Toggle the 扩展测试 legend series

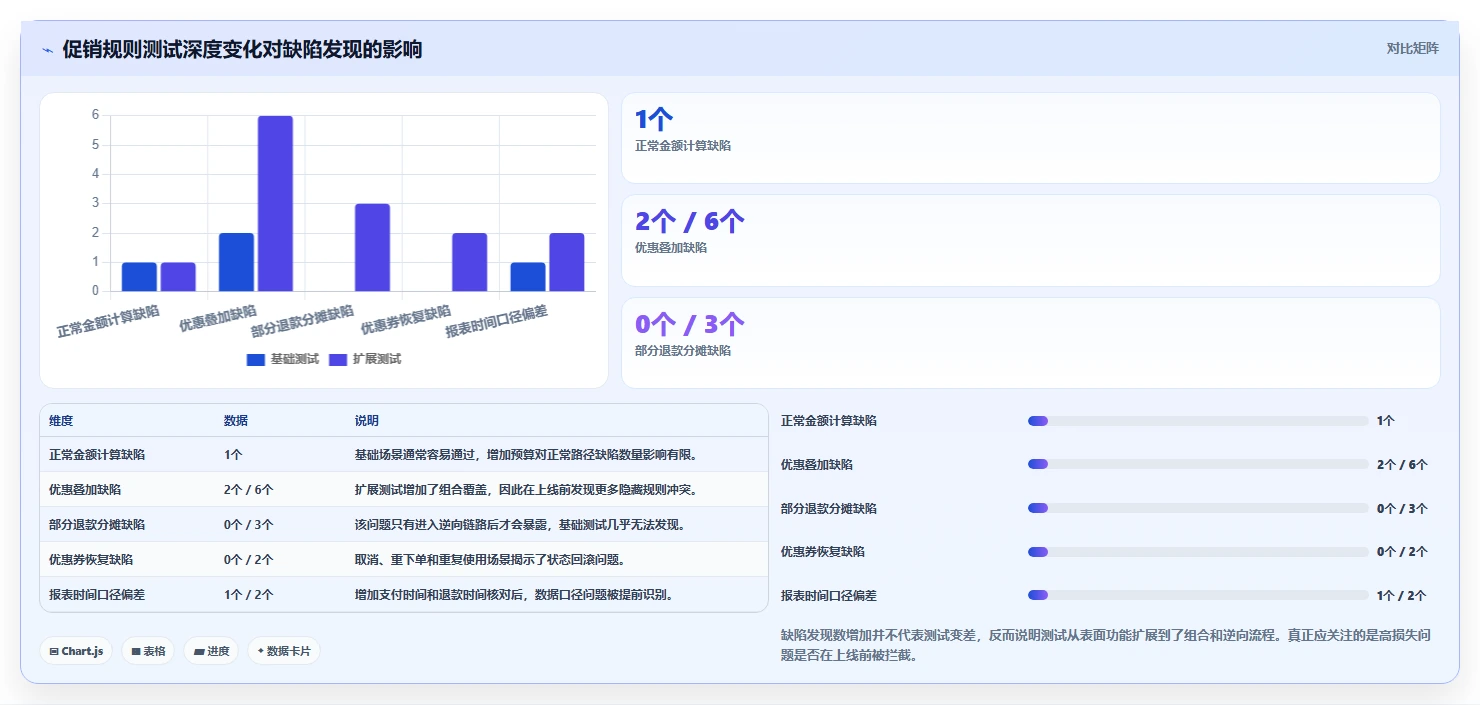click(365, 359)
